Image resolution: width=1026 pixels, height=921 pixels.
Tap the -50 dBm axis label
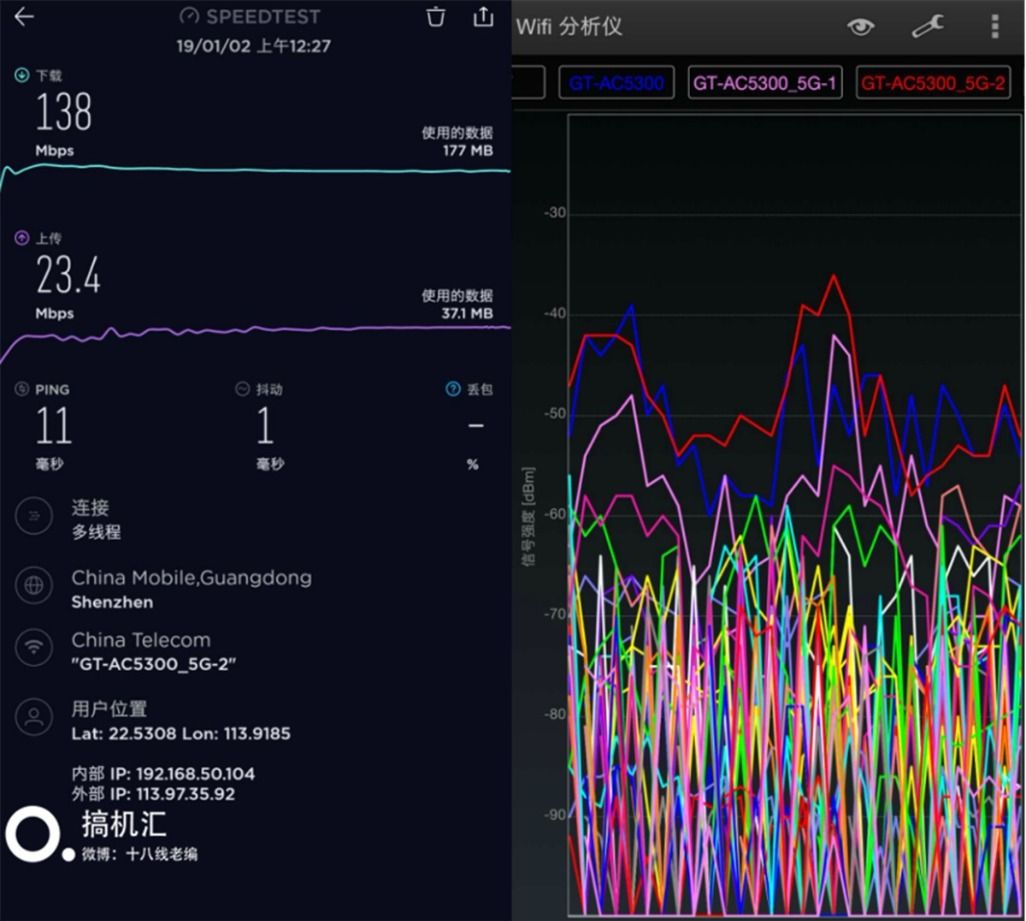click(x=555, y=413)
